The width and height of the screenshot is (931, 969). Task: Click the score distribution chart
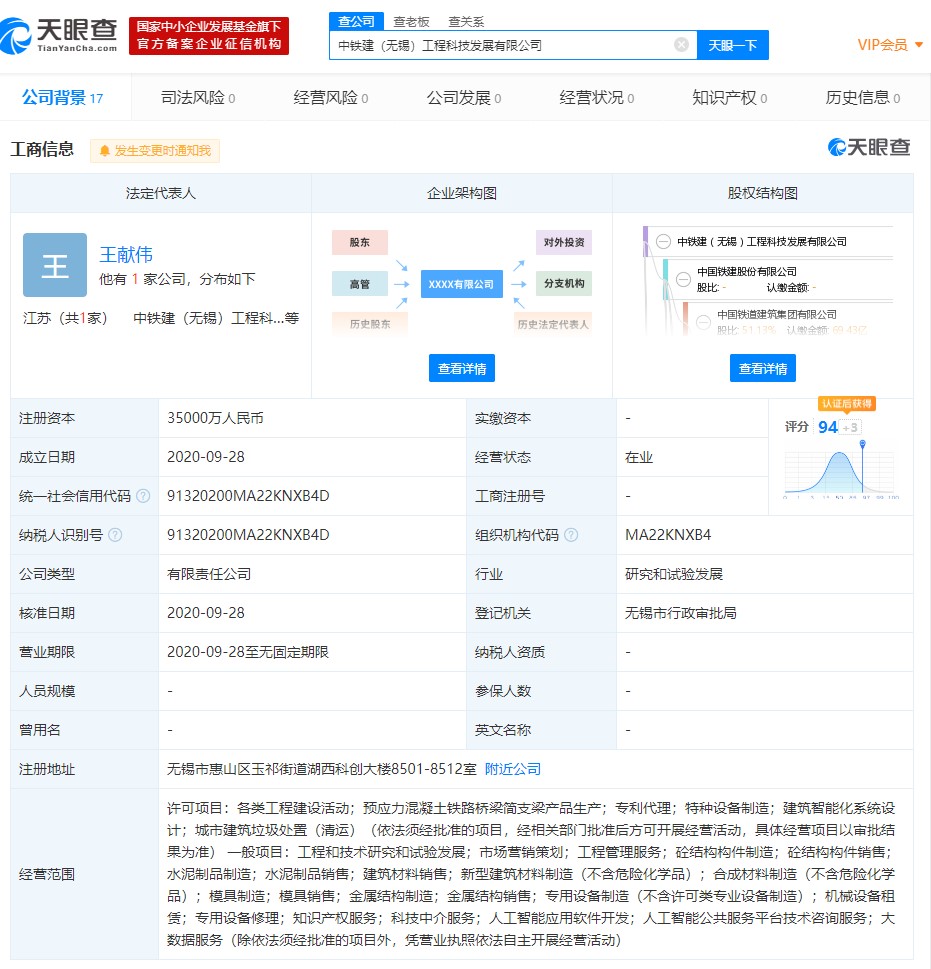(x=841, y=471)
